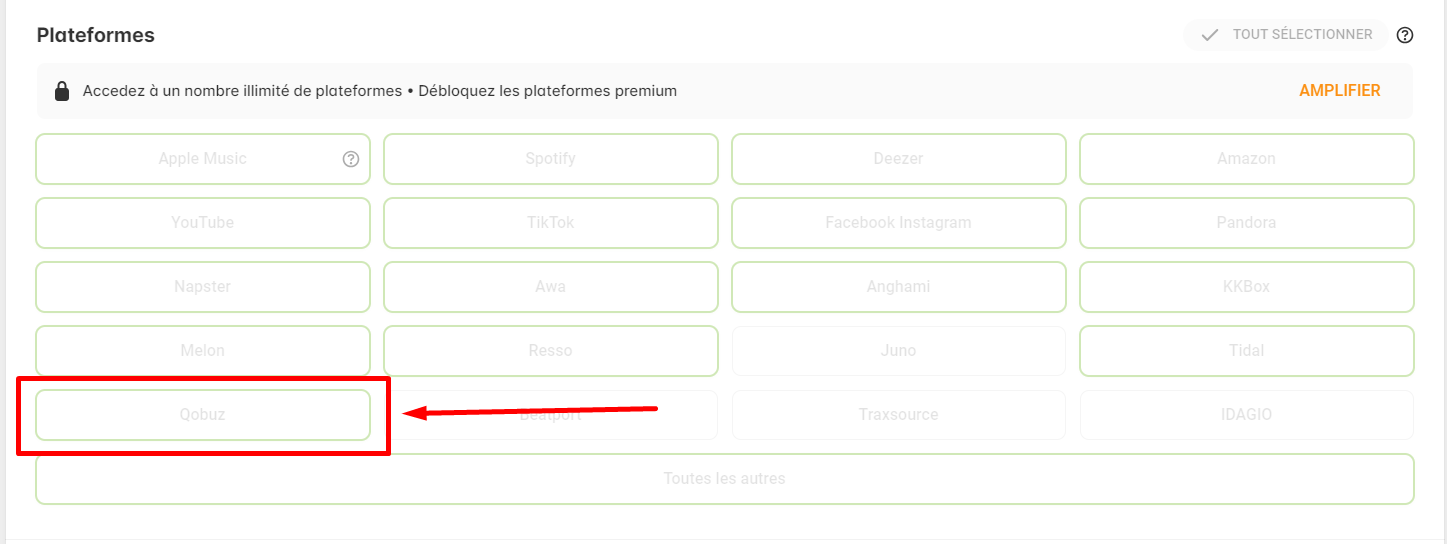Click the help icon beside Tout Sélectionner
The height and width of the screenshot is (544, 1447).
(1405, 35)
